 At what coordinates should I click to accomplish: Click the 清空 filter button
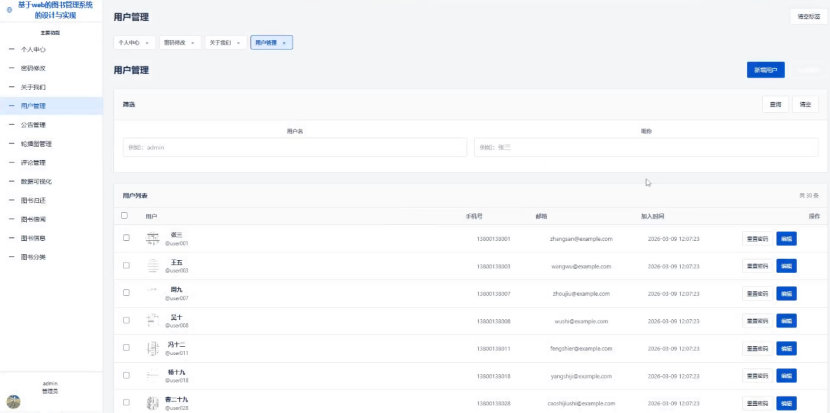tap(806, 104)
